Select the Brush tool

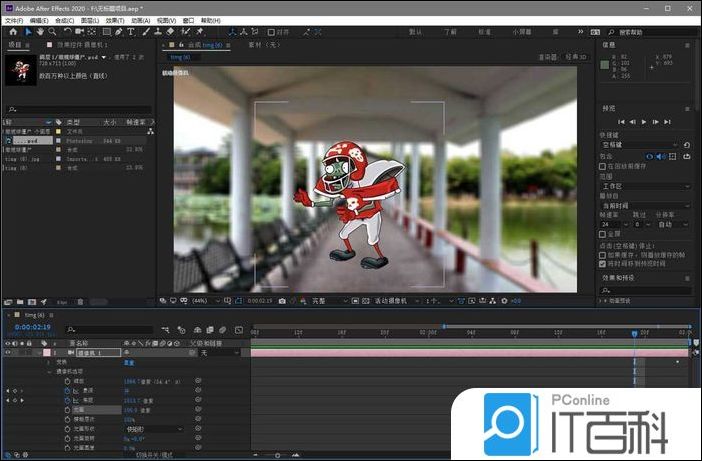pos(145,32)
